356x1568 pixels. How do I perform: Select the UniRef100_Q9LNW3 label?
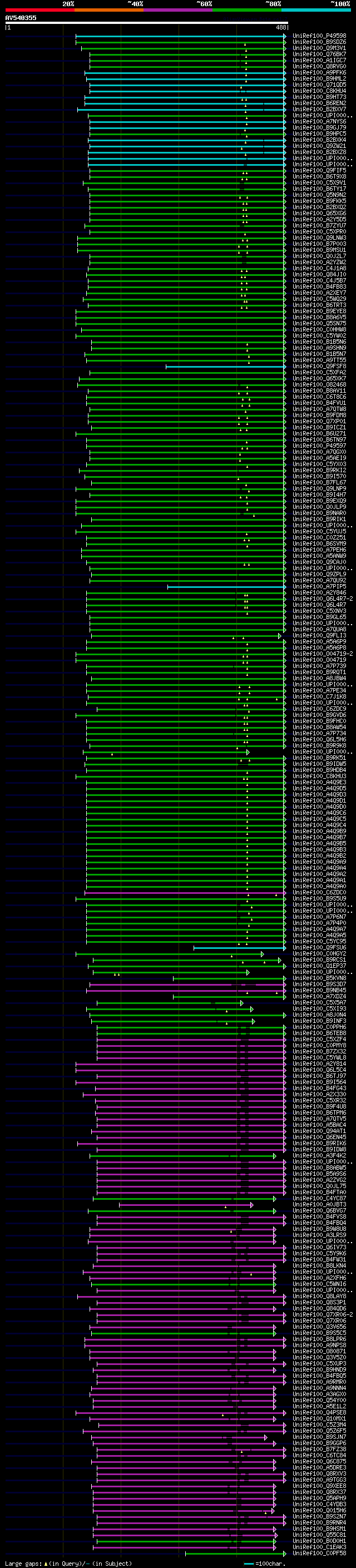click(319, 238)
